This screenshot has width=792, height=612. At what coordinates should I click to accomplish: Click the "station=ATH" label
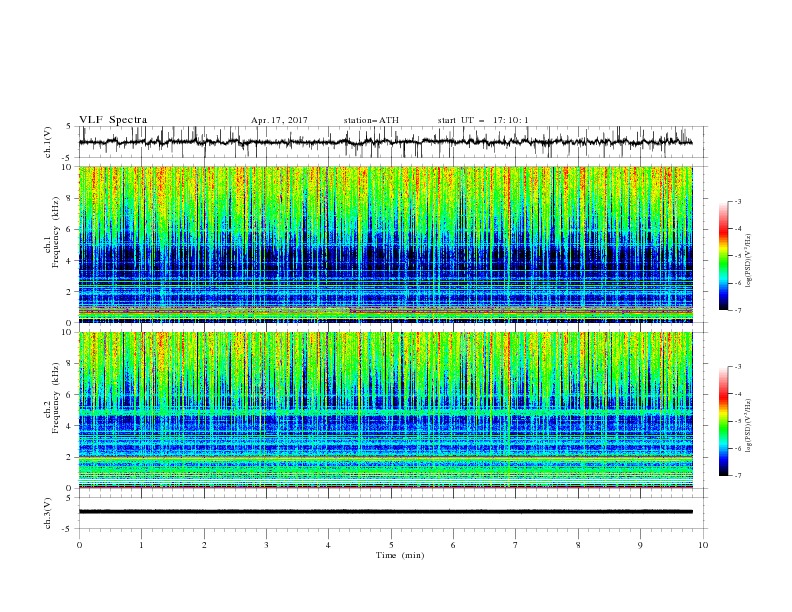[x=371, y=120]
